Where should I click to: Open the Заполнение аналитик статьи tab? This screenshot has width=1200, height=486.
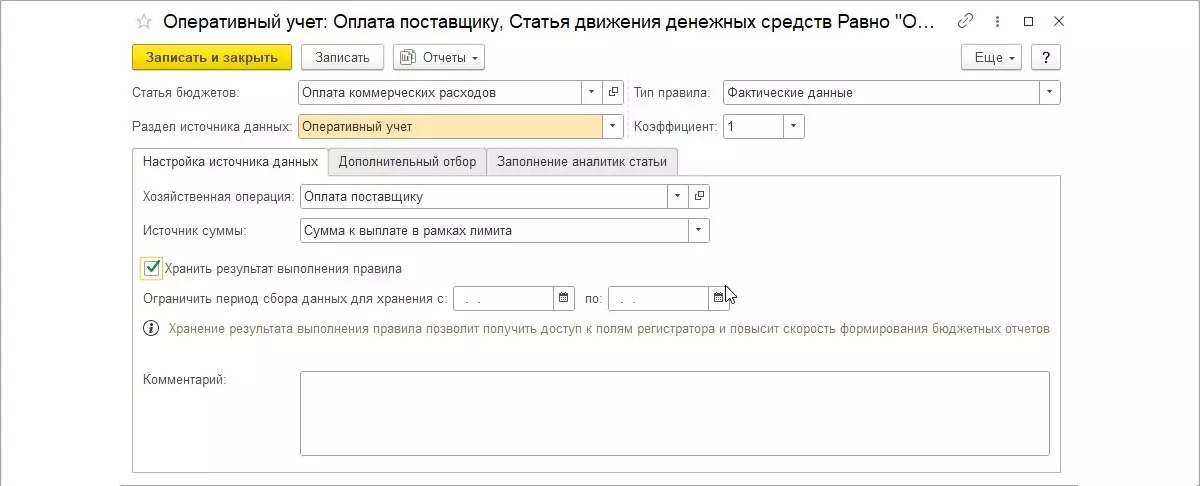click(x=583, y=161)
